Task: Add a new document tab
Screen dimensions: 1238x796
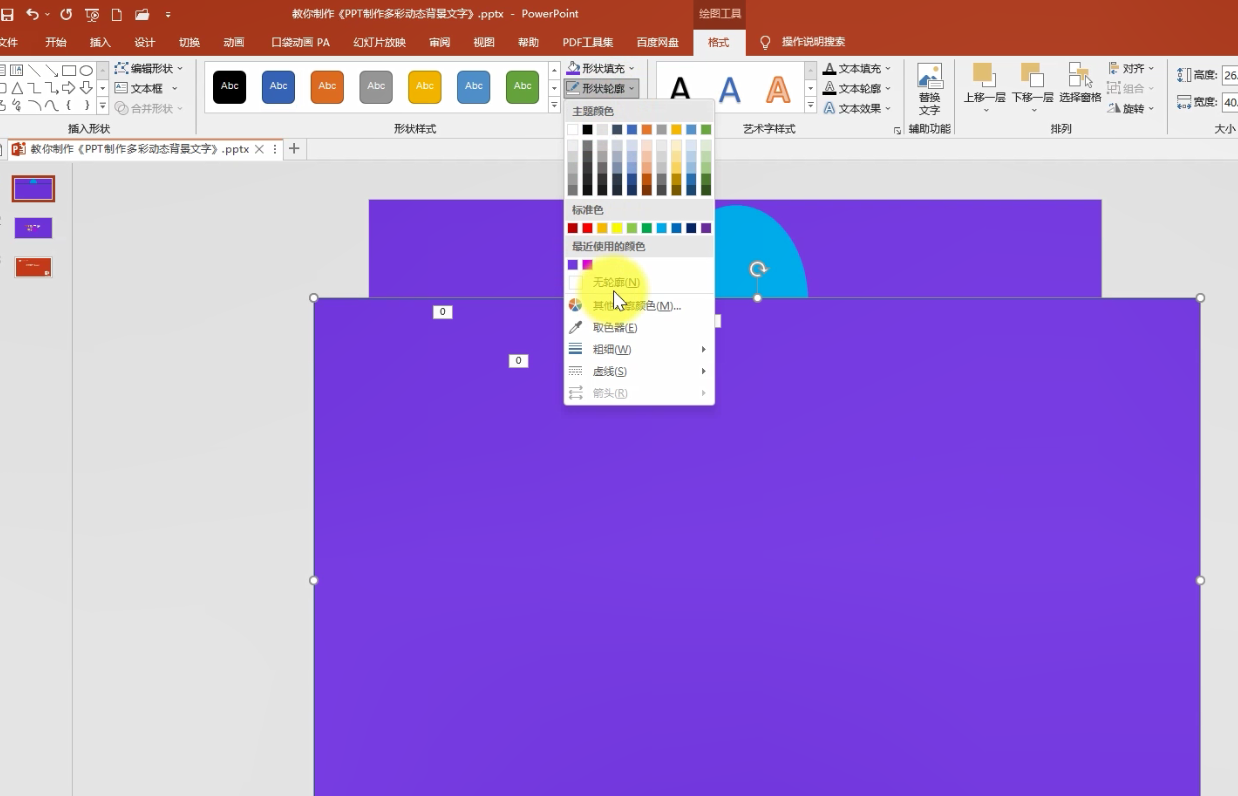Action: point(294,149)
